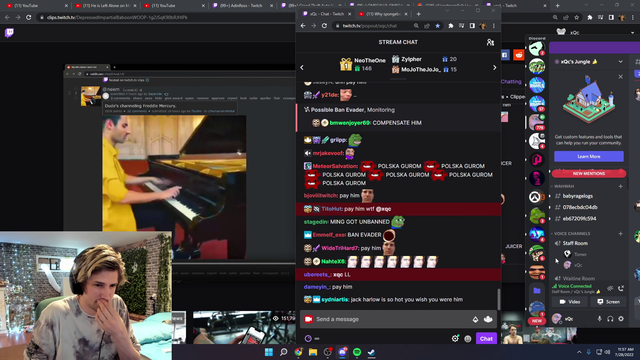Refresh the background clips.twitch.tv page
The width and height of the screenshot is (640, 360).
(29, 18)
